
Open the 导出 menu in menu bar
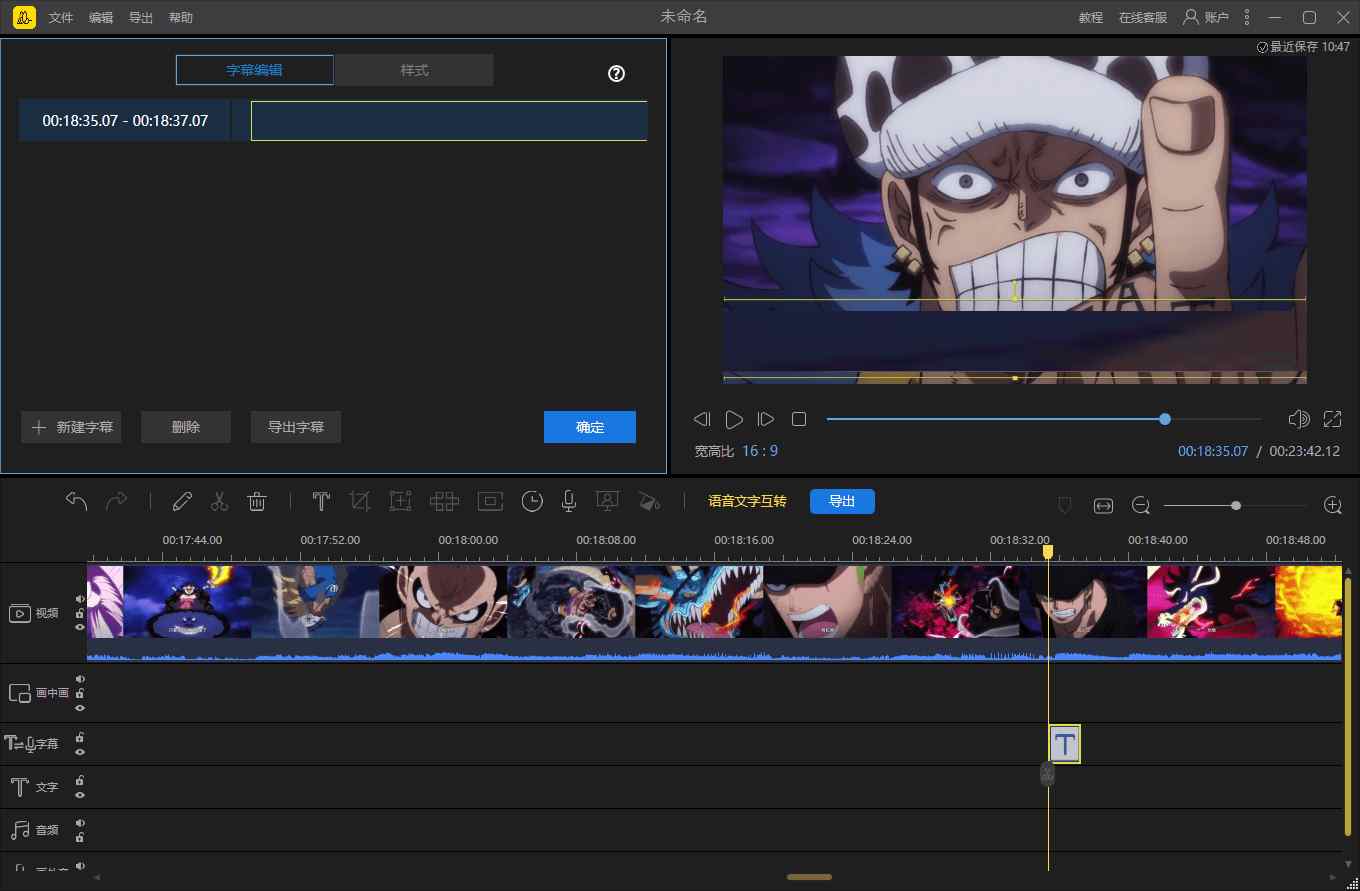coord(141,18)
